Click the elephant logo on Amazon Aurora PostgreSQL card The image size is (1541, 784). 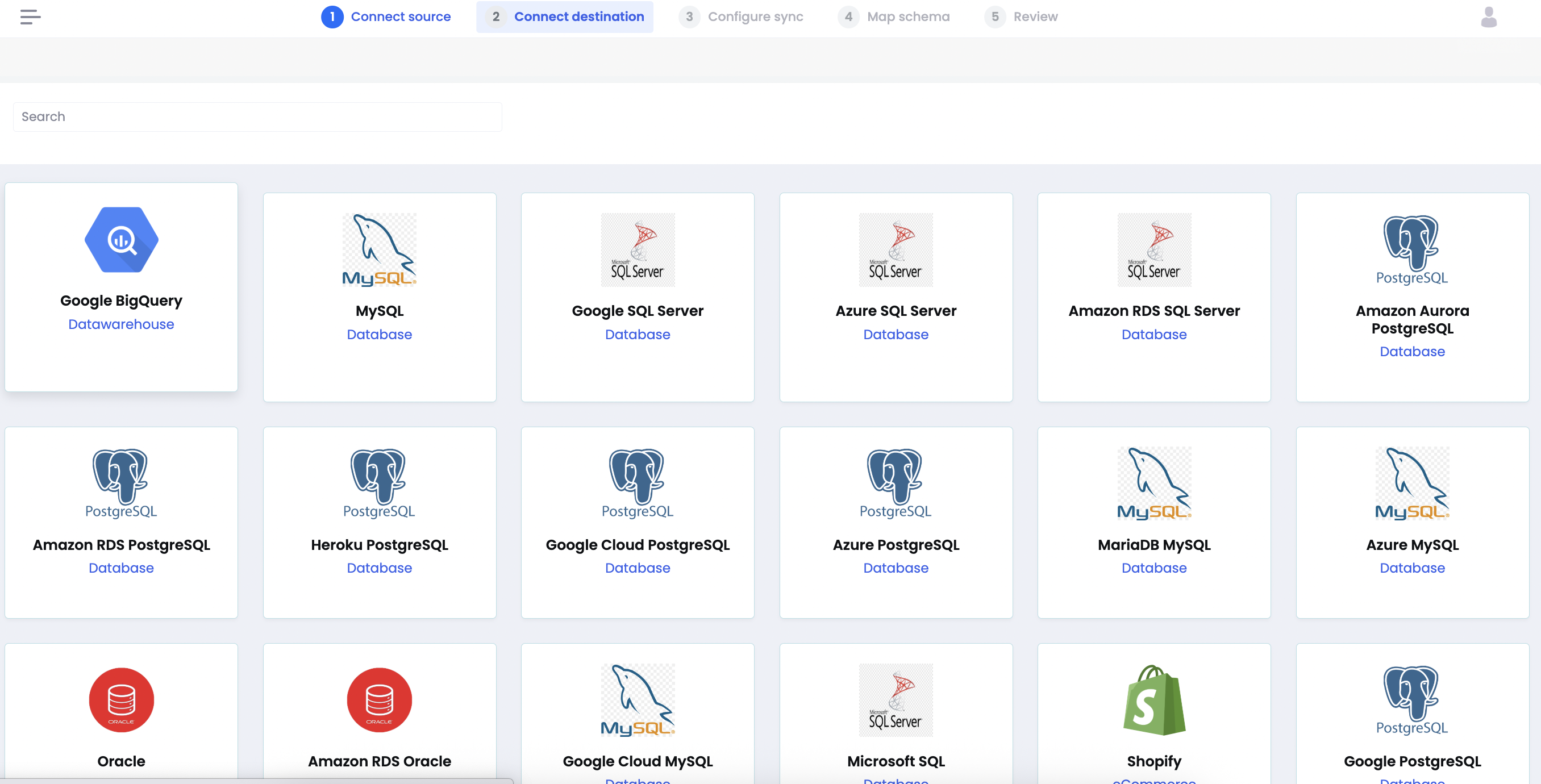click(x=1412, y=249)
